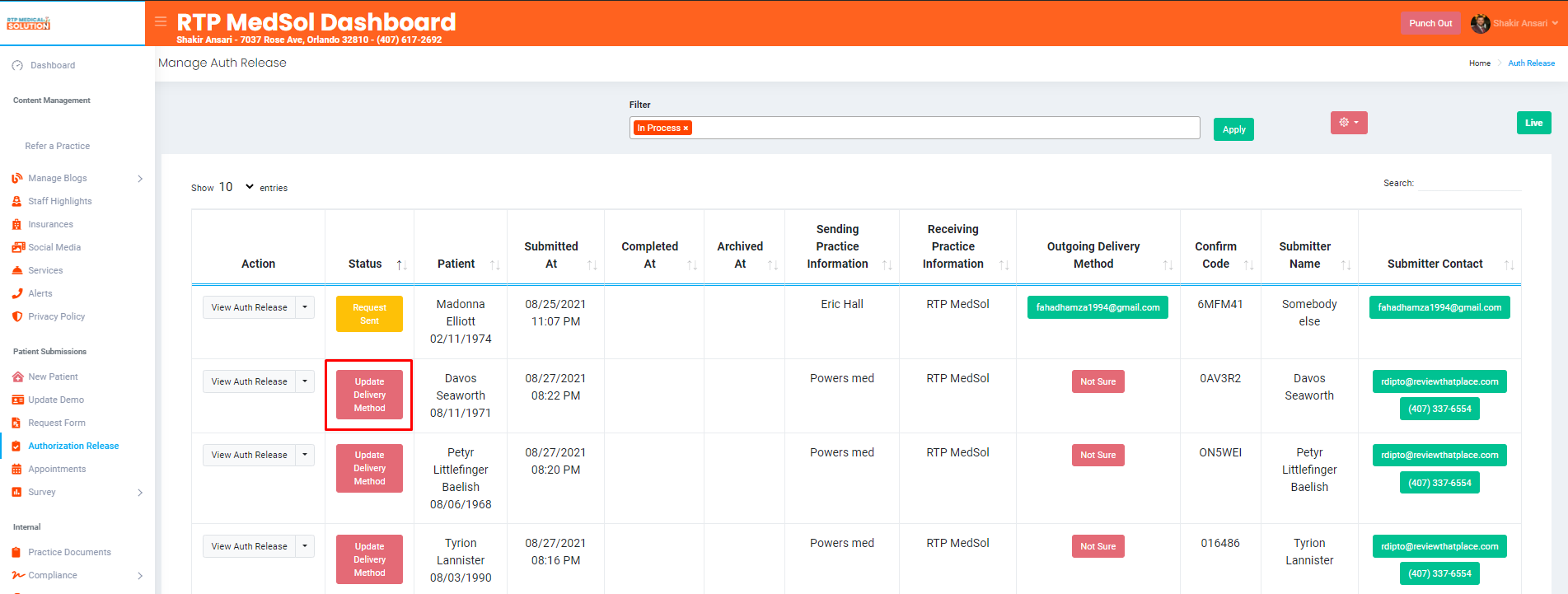Update Delivery Method for Davos Seaworth

[x=369, y=395]
